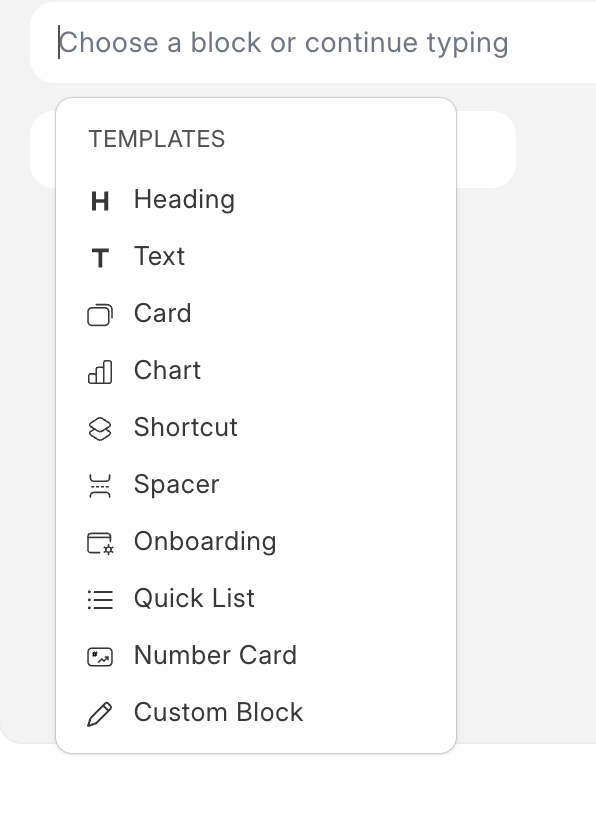Select the Number Card icon
The height and width of the screenshot is (838, 596).
[x=100, y=657]
